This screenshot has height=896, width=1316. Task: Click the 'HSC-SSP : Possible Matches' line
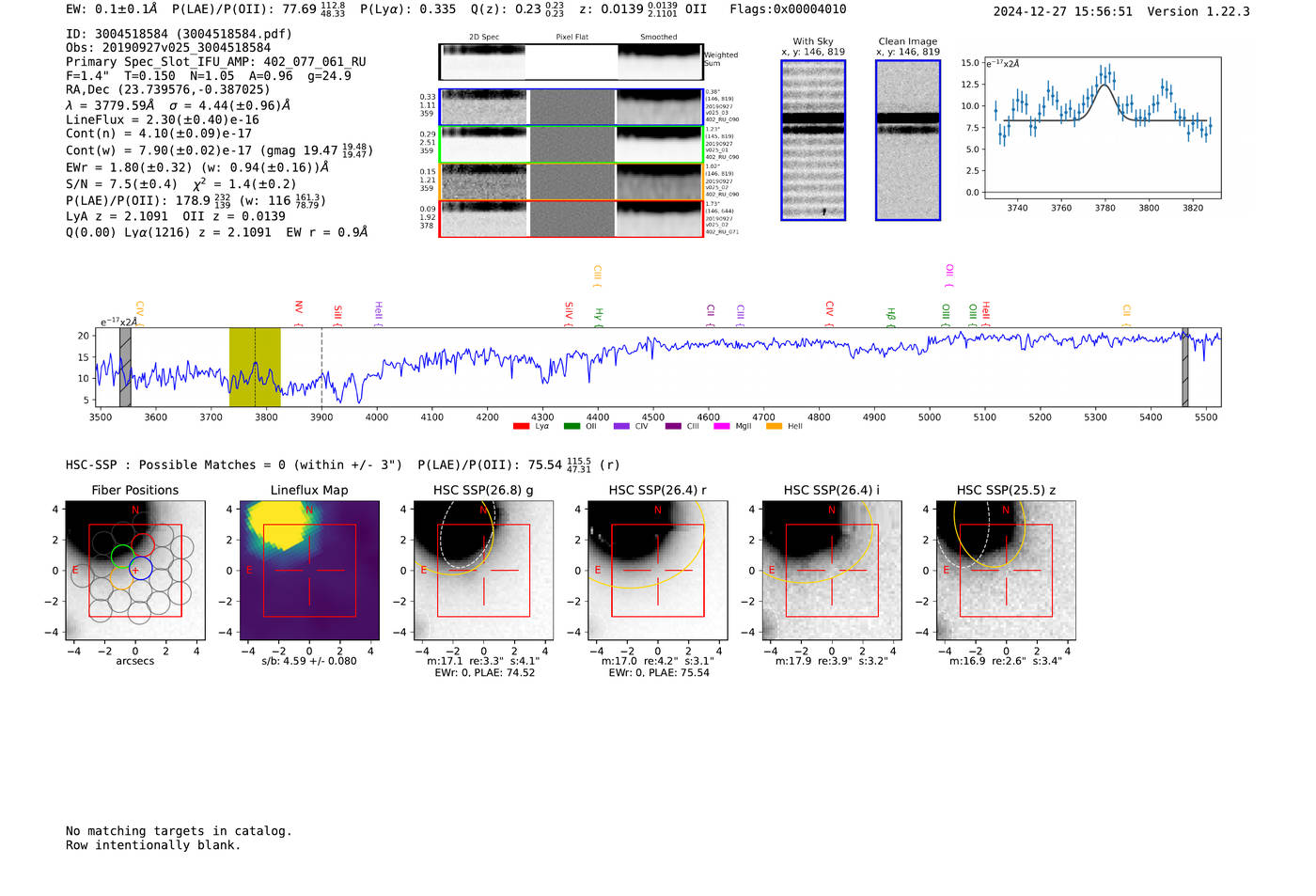pyautogui.click(x=343, y=464)
